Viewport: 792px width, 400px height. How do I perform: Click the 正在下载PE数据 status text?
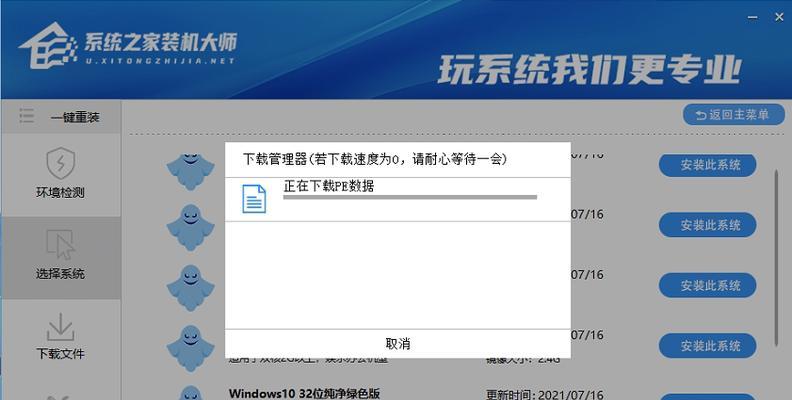click(x=329, y=186)
